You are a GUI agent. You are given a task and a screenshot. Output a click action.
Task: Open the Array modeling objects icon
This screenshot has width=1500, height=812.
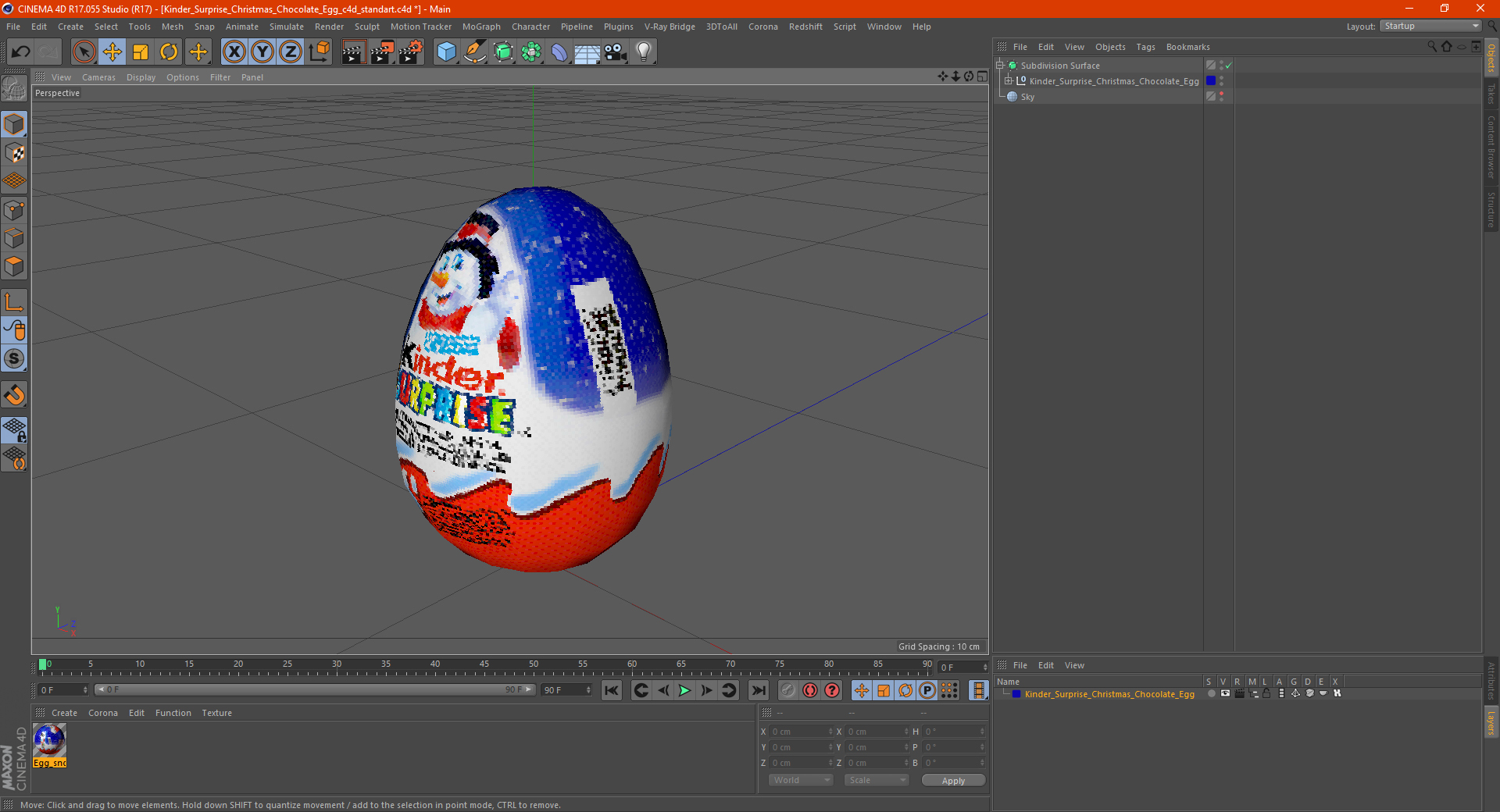coord(531,52)
